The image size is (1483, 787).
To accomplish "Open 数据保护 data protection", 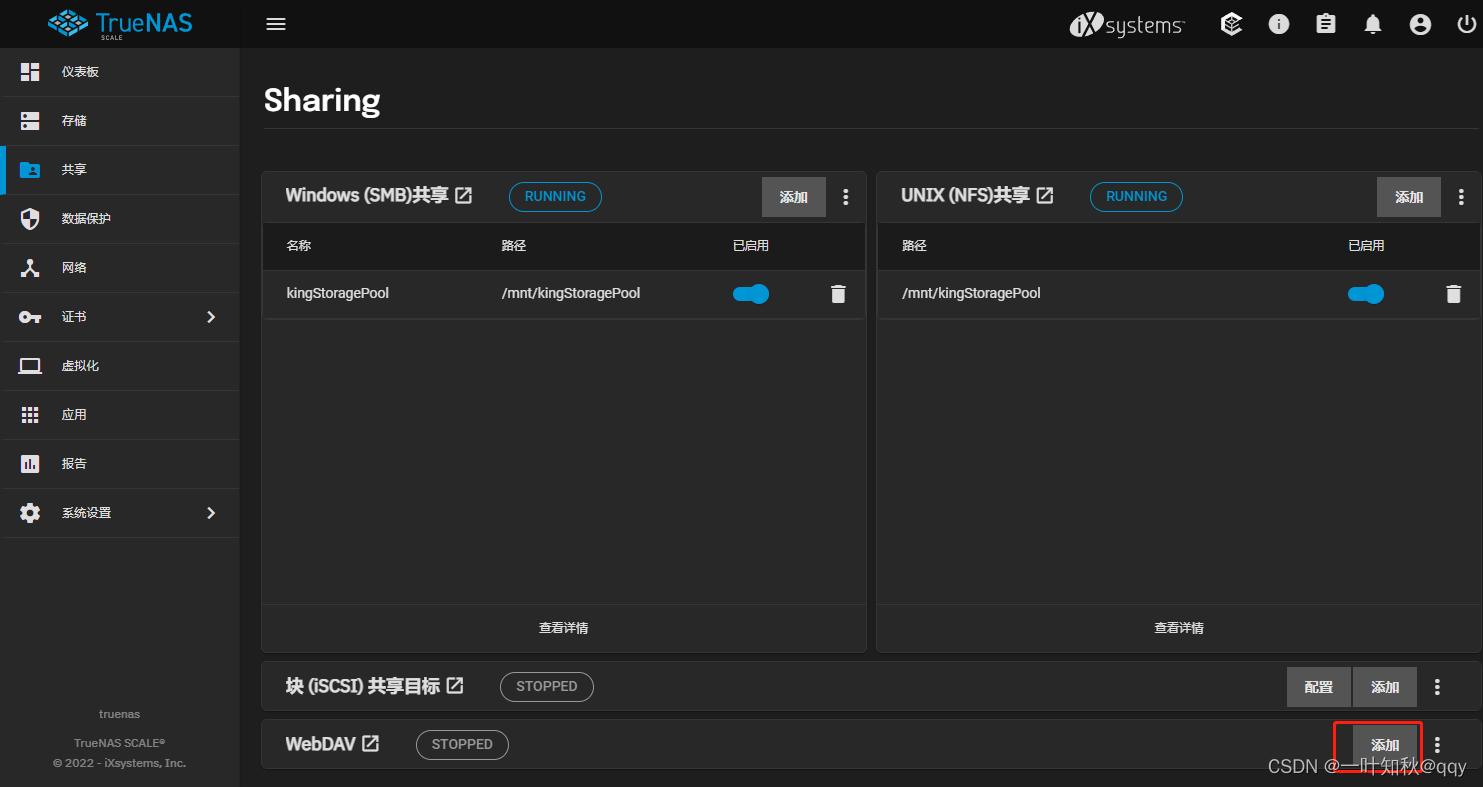I will [x=120, y=219].
